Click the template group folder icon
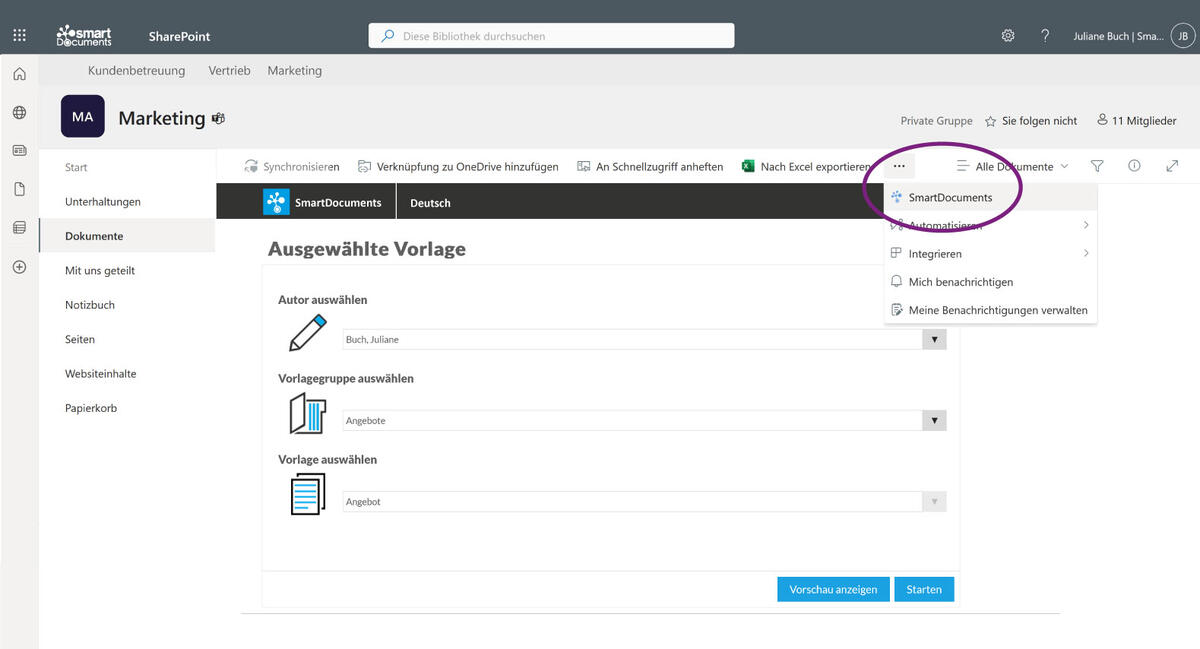Screen dimensions: 1200x649 (x=308, y=414)
